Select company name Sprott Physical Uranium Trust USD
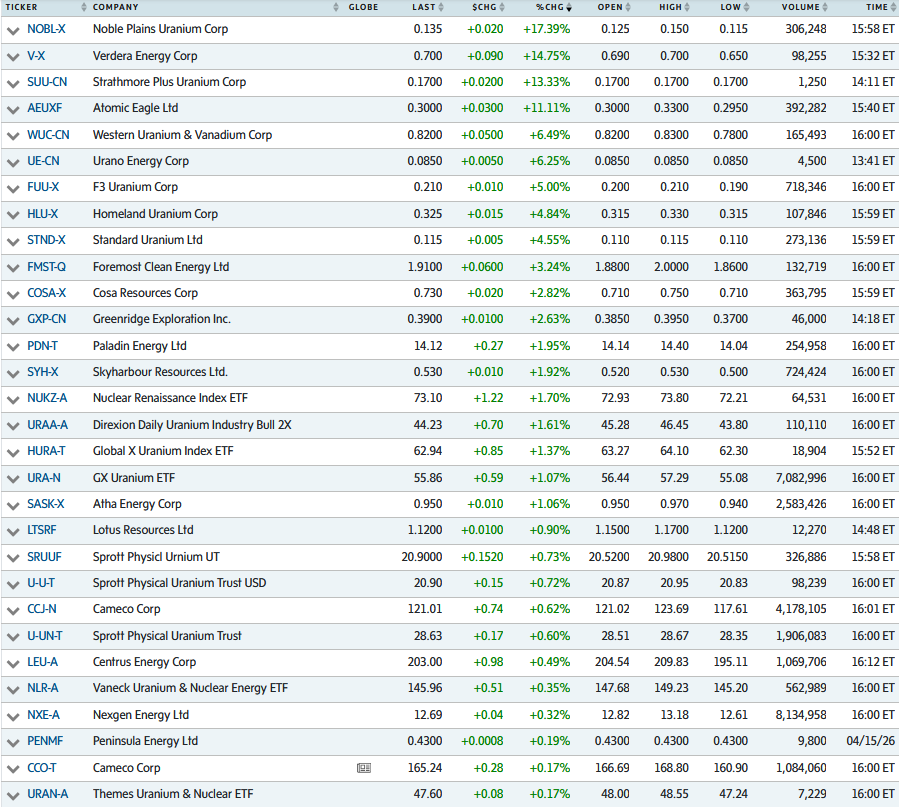 (179, 583)
